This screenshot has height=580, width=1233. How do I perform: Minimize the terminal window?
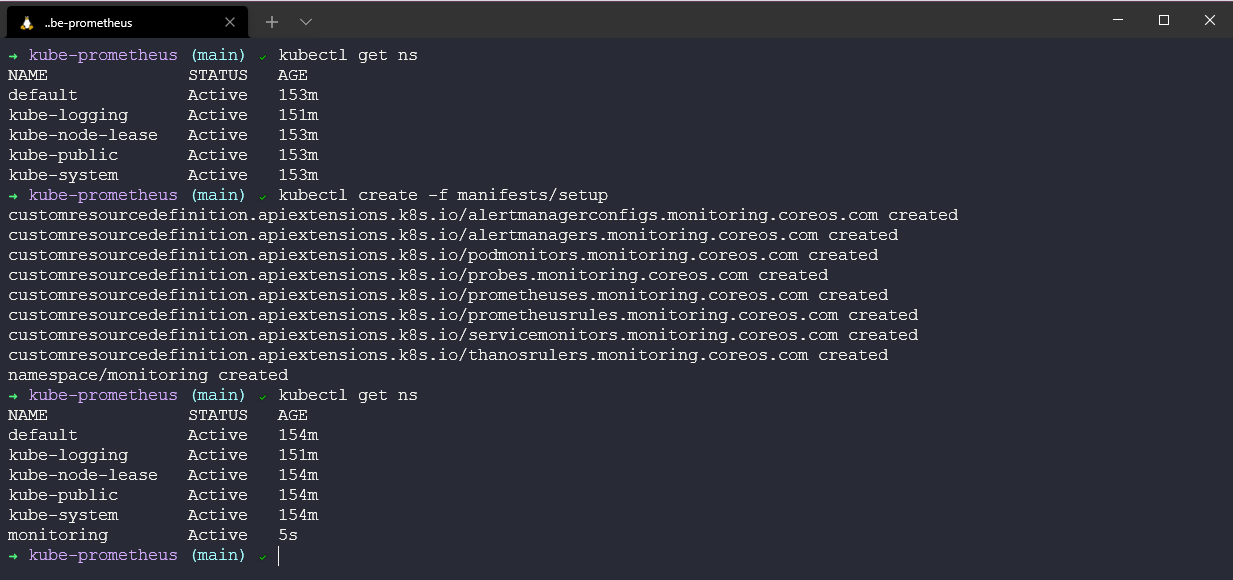(1118, 20)
